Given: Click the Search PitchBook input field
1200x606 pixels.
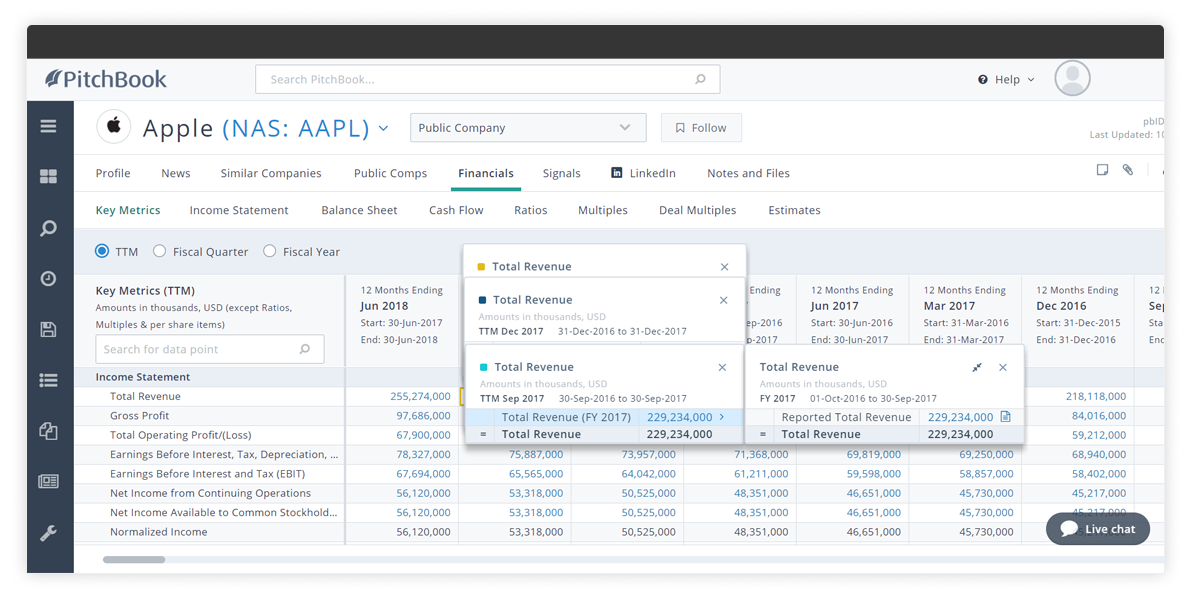Looking at the screenshot, I should click(487, 79).
